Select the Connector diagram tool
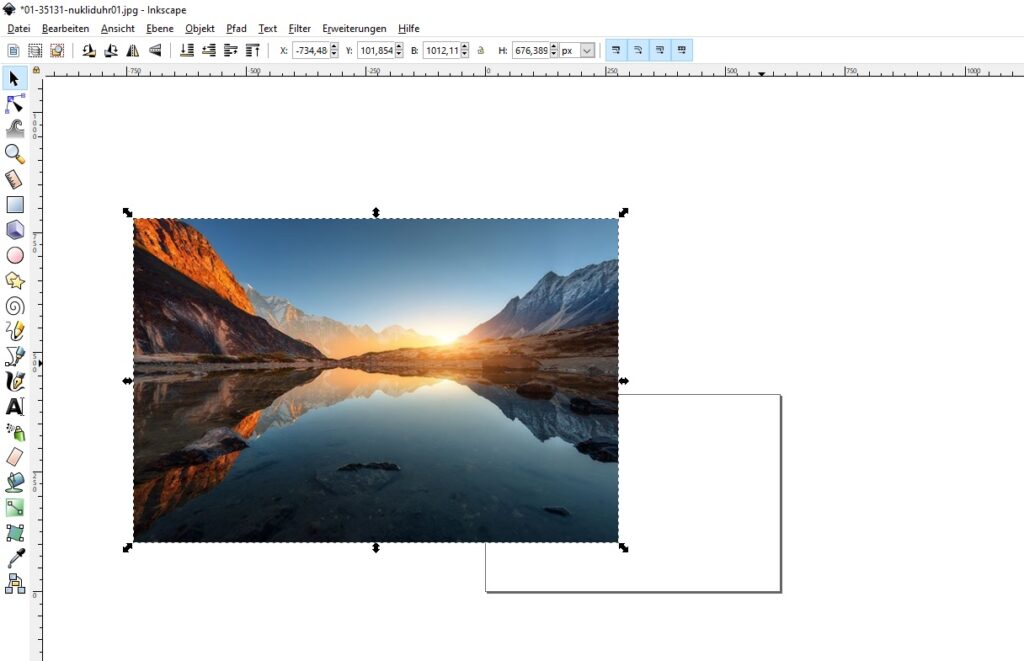 tap(14, 583)
